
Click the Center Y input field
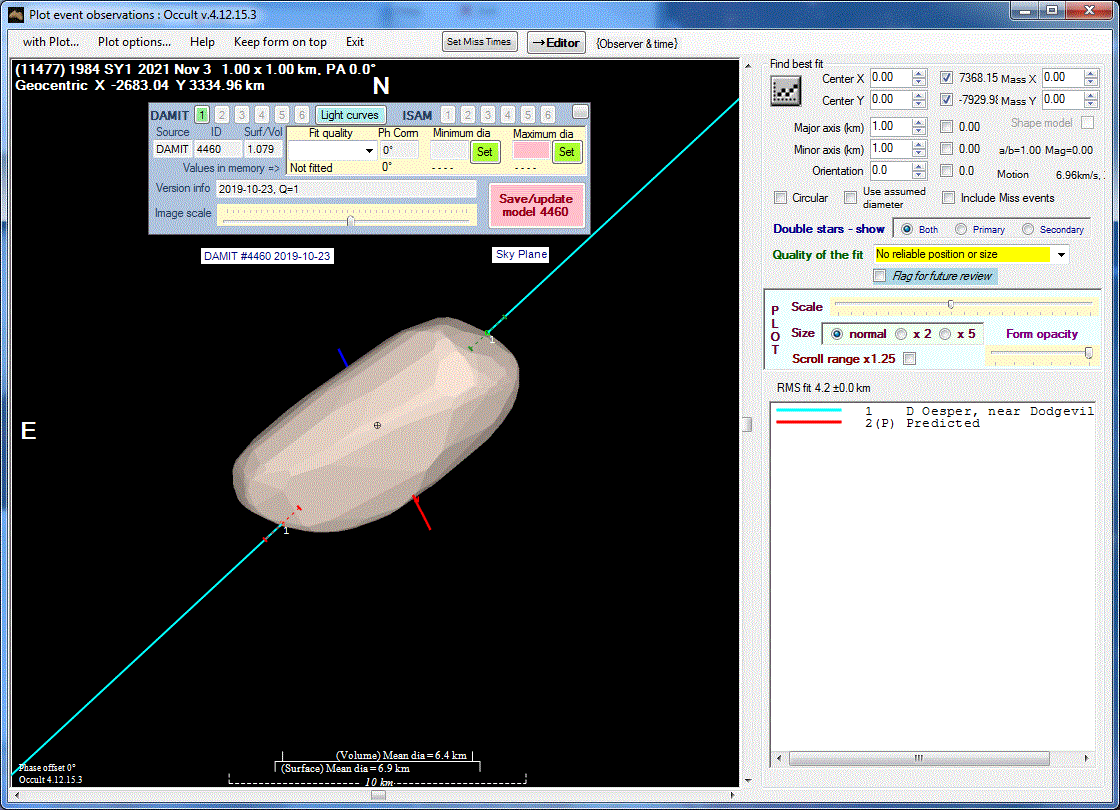coord(891,99)
